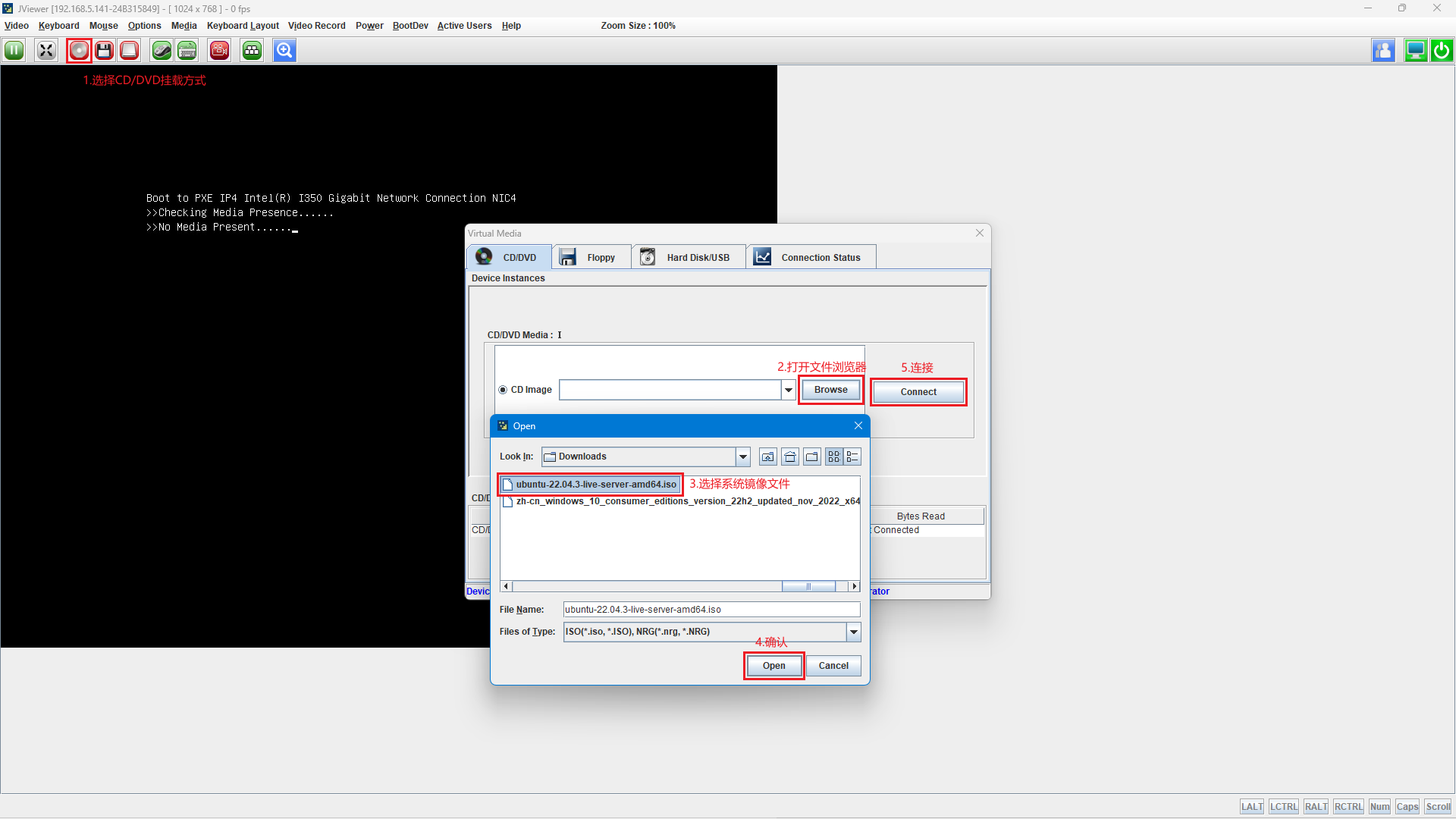Click the zoom magnifier toolbar icon
1456x819 pixels.
click(x=284, y=51)
